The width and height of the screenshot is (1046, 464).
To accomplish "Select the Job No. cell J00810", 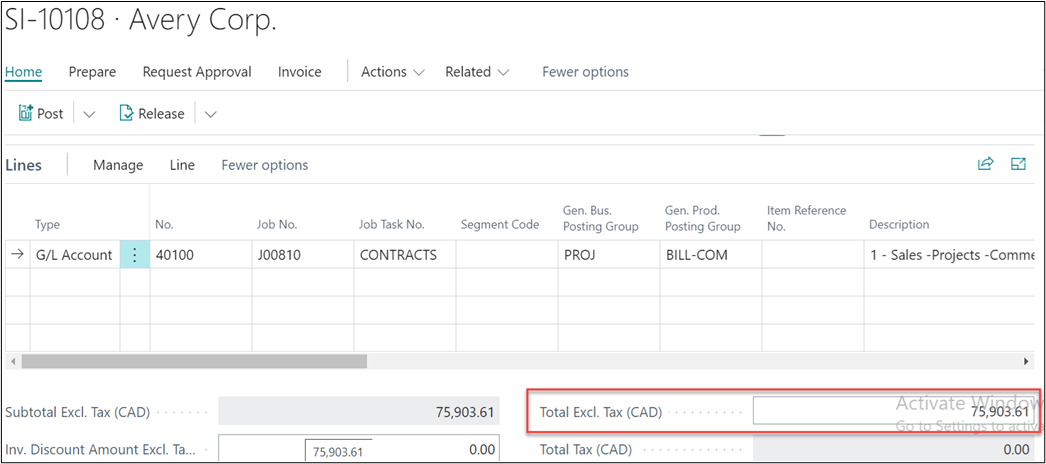I will [x=300, y=255].
